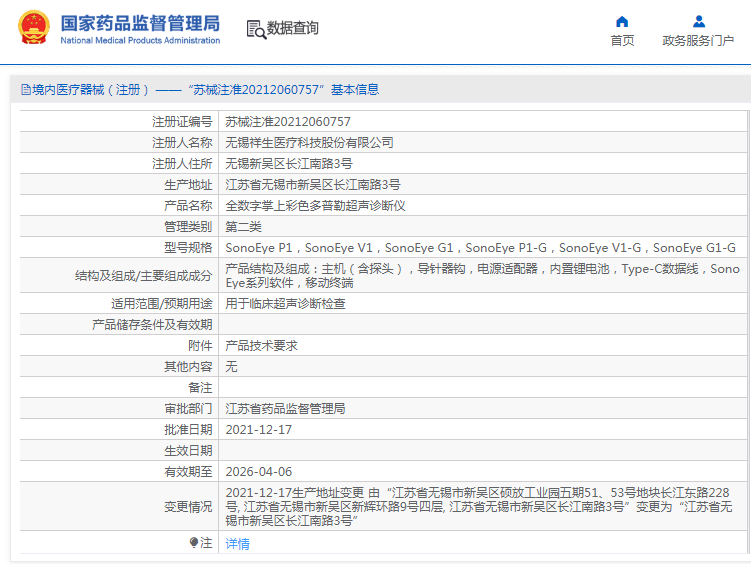751x564 pixels.
Task: Click the attachment value 产品技术要求
Action: click(x=262, y=346)
